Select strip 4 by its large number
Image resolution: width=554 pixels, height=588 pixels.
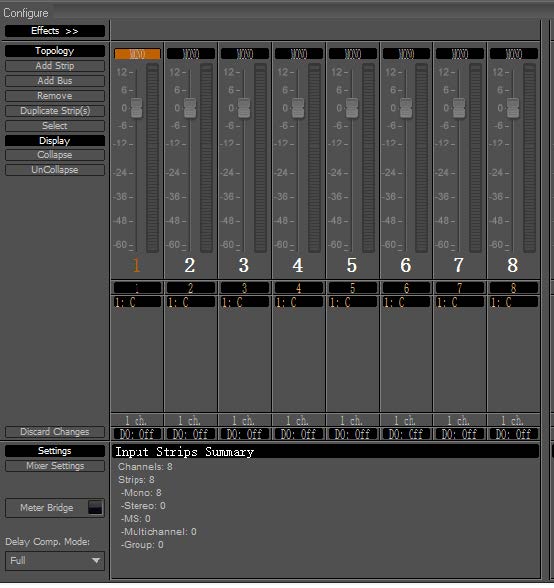point(298,266)
